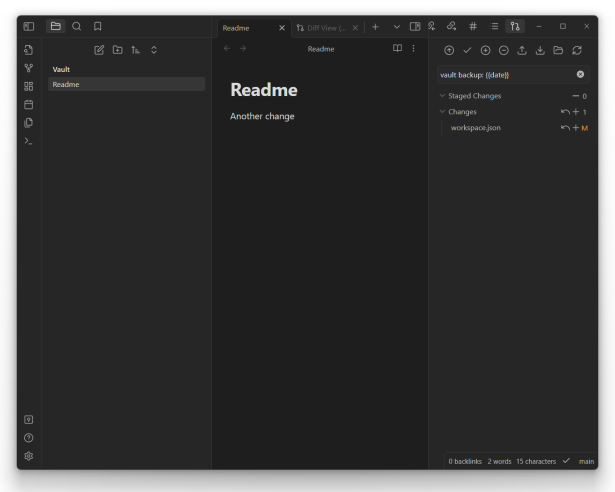Screen dimensions: 615x492
Task: Change sort order icon
Action: pos(136,50)
